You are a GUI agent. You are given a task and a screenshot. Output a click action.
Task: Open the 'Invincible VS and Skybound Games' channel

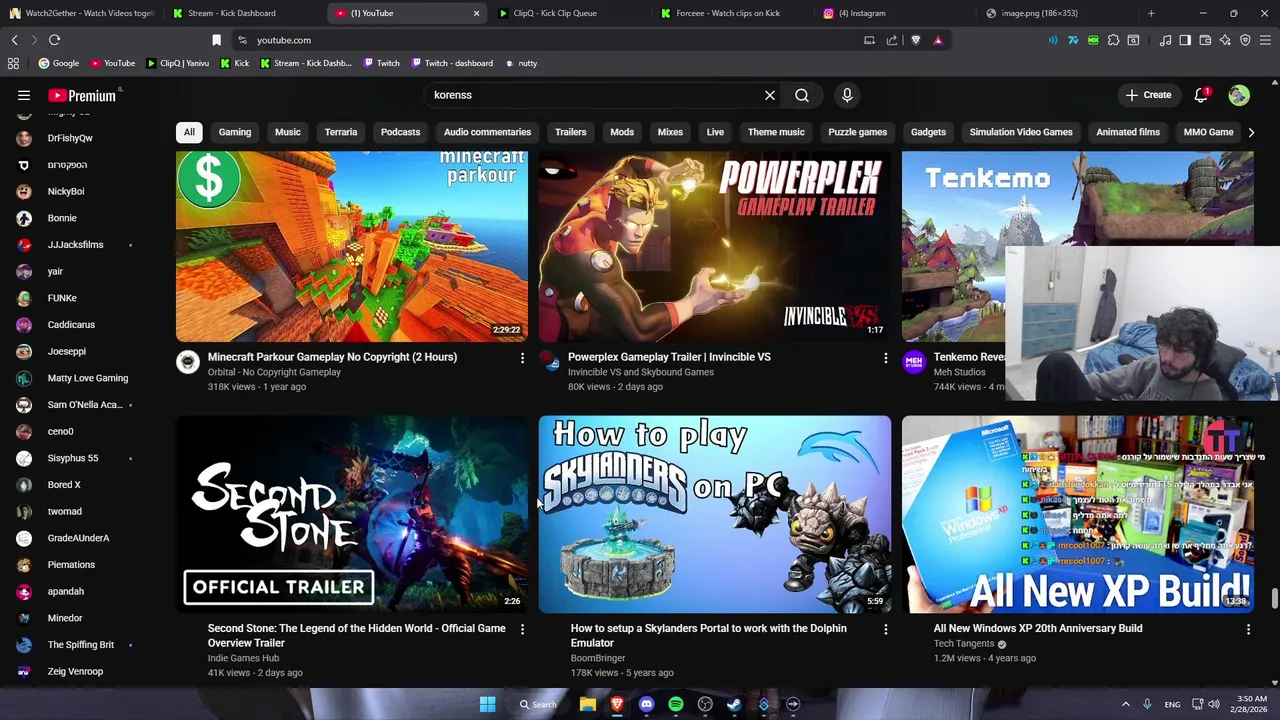point(641,372)
